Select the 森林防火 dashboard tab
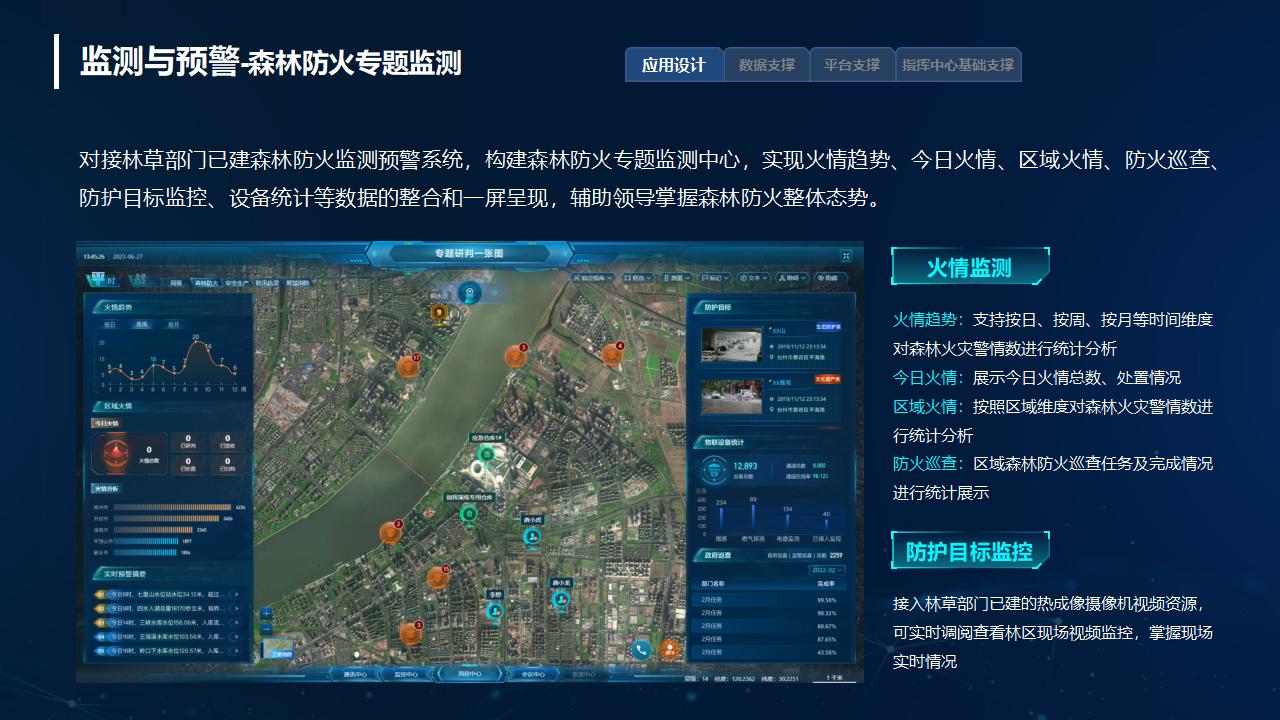Image resolution: width=1280 pixels, height=720 pixels. (206, 284)
